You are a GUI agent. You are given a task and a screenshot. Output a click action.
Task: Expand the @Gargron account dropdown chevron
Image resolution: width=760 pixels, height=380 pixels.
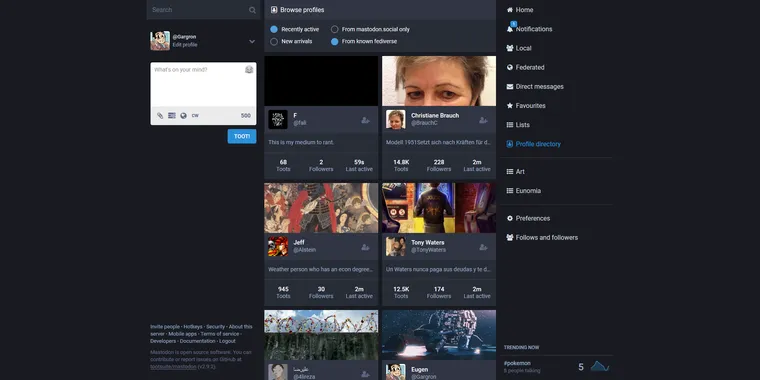click(x=252, y=41)
